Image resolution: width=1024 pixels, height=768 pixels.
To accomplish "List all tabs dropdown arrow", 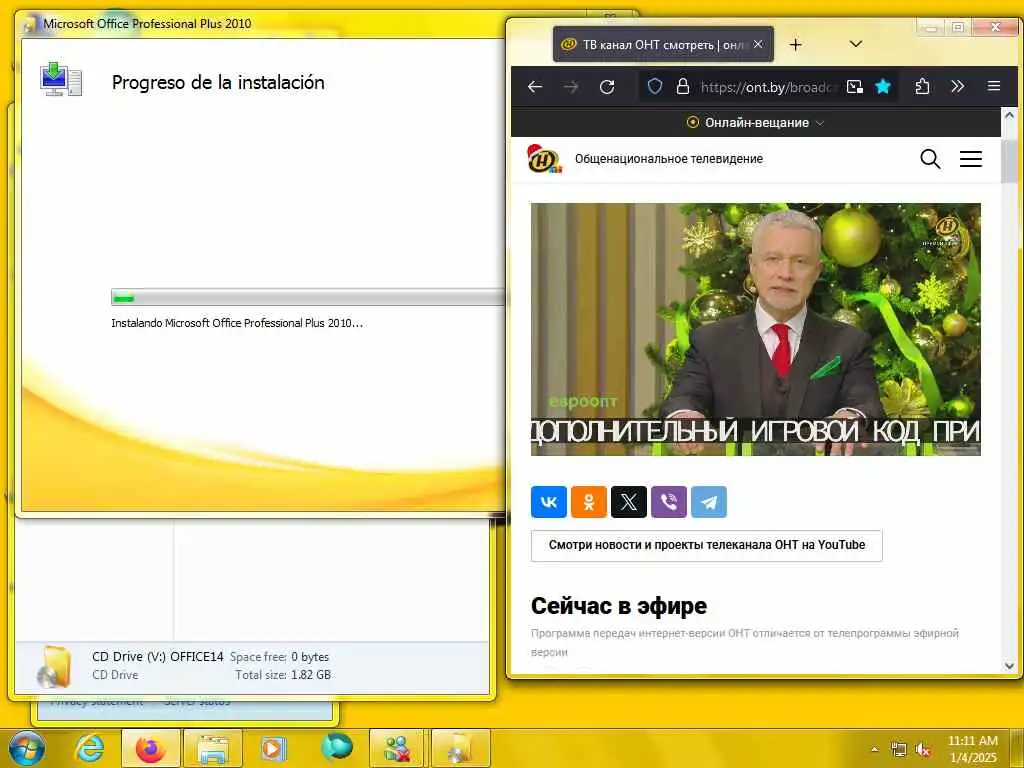I will coord(856,44).
